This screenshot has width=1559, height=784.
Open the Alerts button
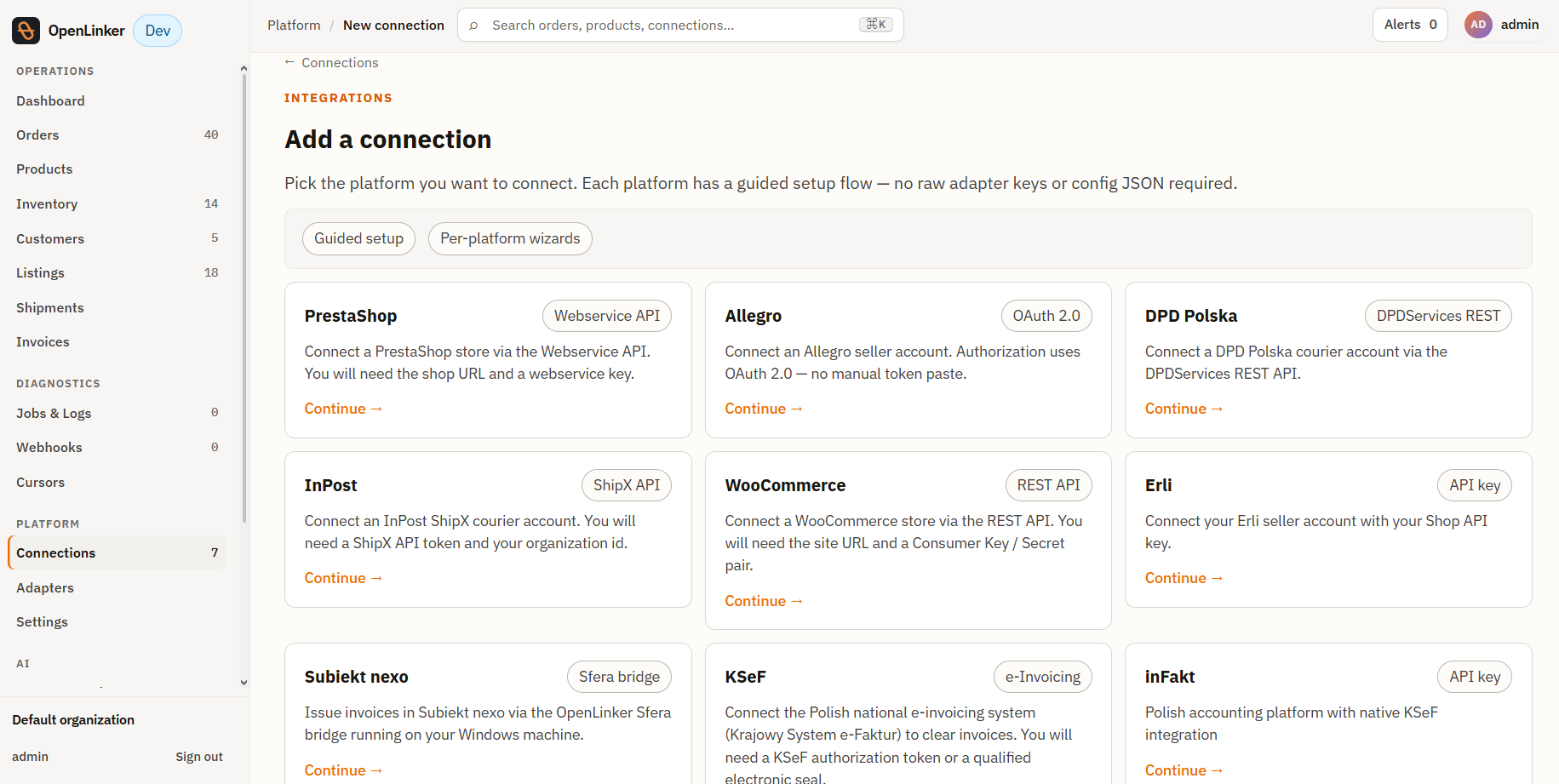pyautogui.click(x=1410, y=25)
